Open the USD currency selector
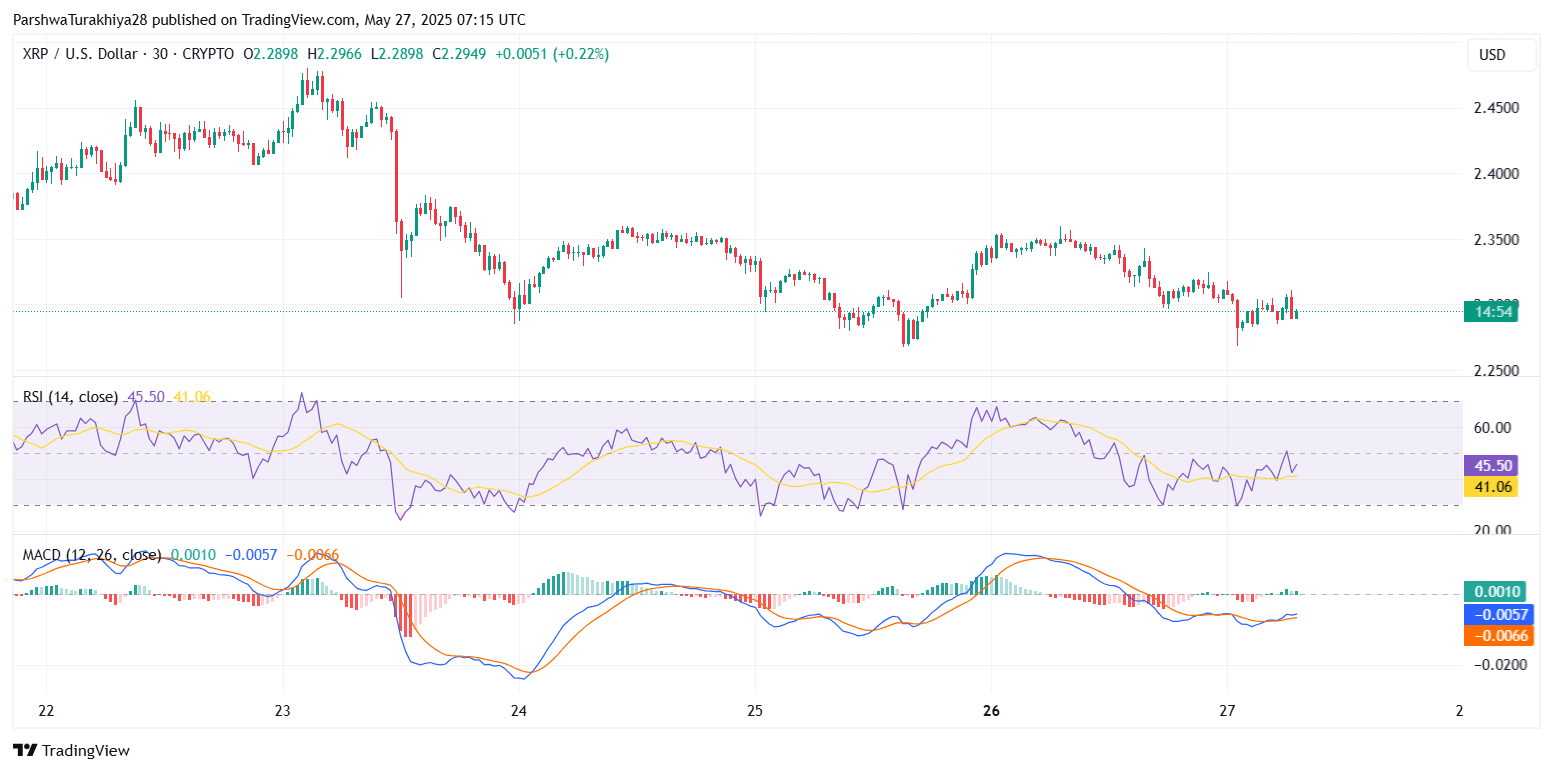1553x772 pixels. tap(1491, 55)
